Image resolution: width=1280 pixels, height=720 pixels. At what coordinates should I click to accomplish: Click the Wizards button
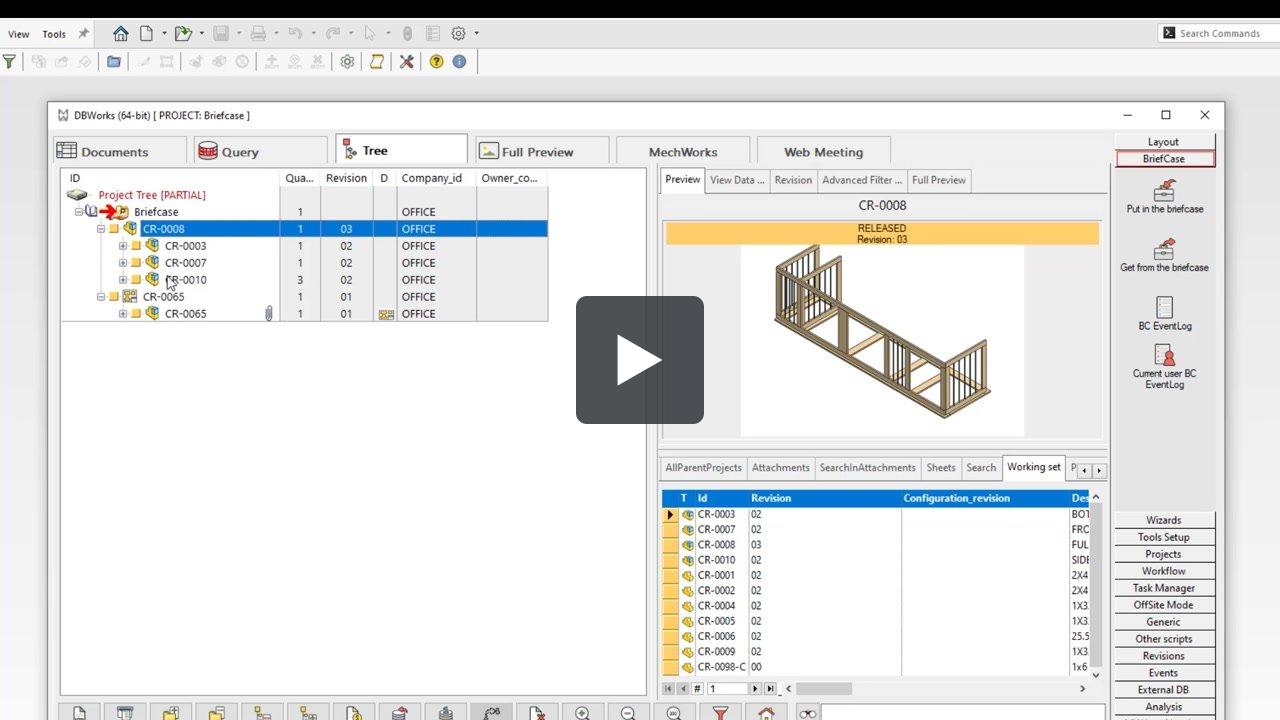1163,519
